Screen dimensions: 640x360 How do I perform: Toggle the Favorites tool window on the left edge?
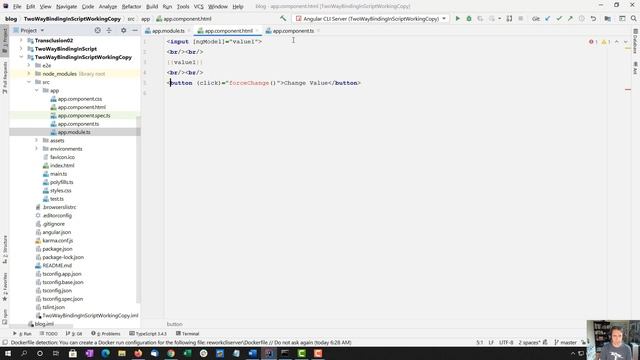[5, 287]
